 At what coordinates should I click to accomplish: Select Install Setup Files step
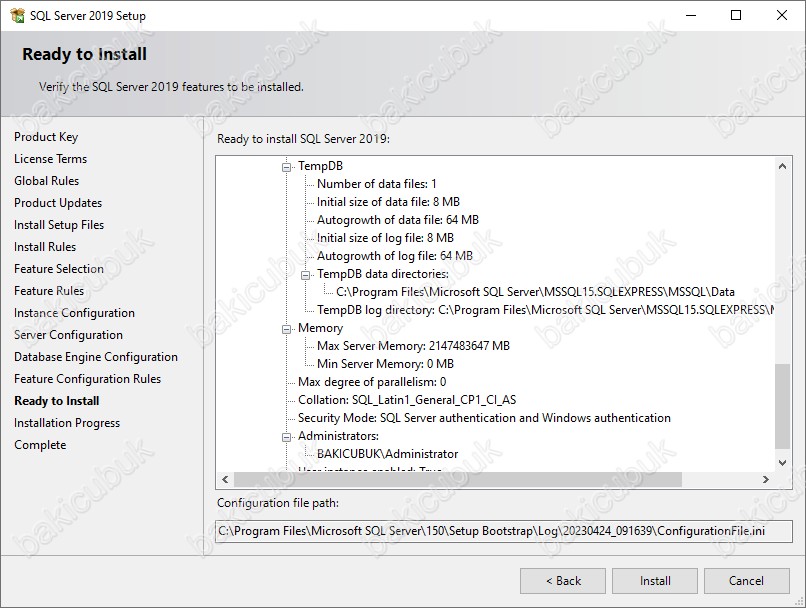coord(59,225)
